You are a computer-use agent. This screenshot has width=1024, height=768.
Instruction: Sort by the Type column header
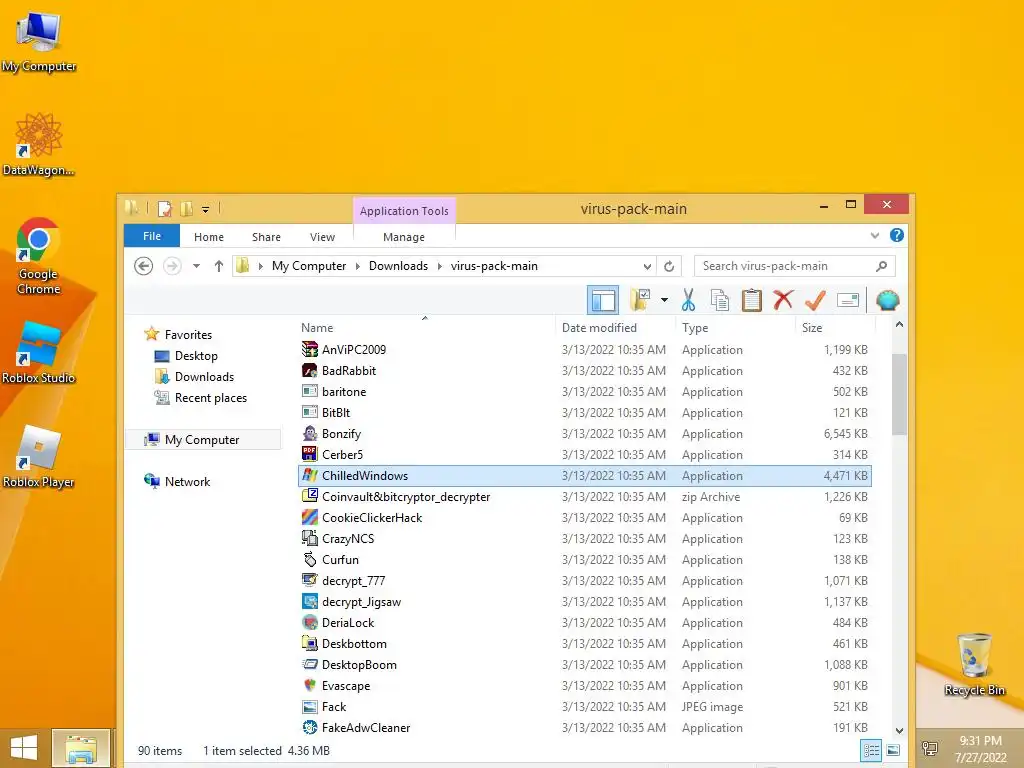click(735, 328)
